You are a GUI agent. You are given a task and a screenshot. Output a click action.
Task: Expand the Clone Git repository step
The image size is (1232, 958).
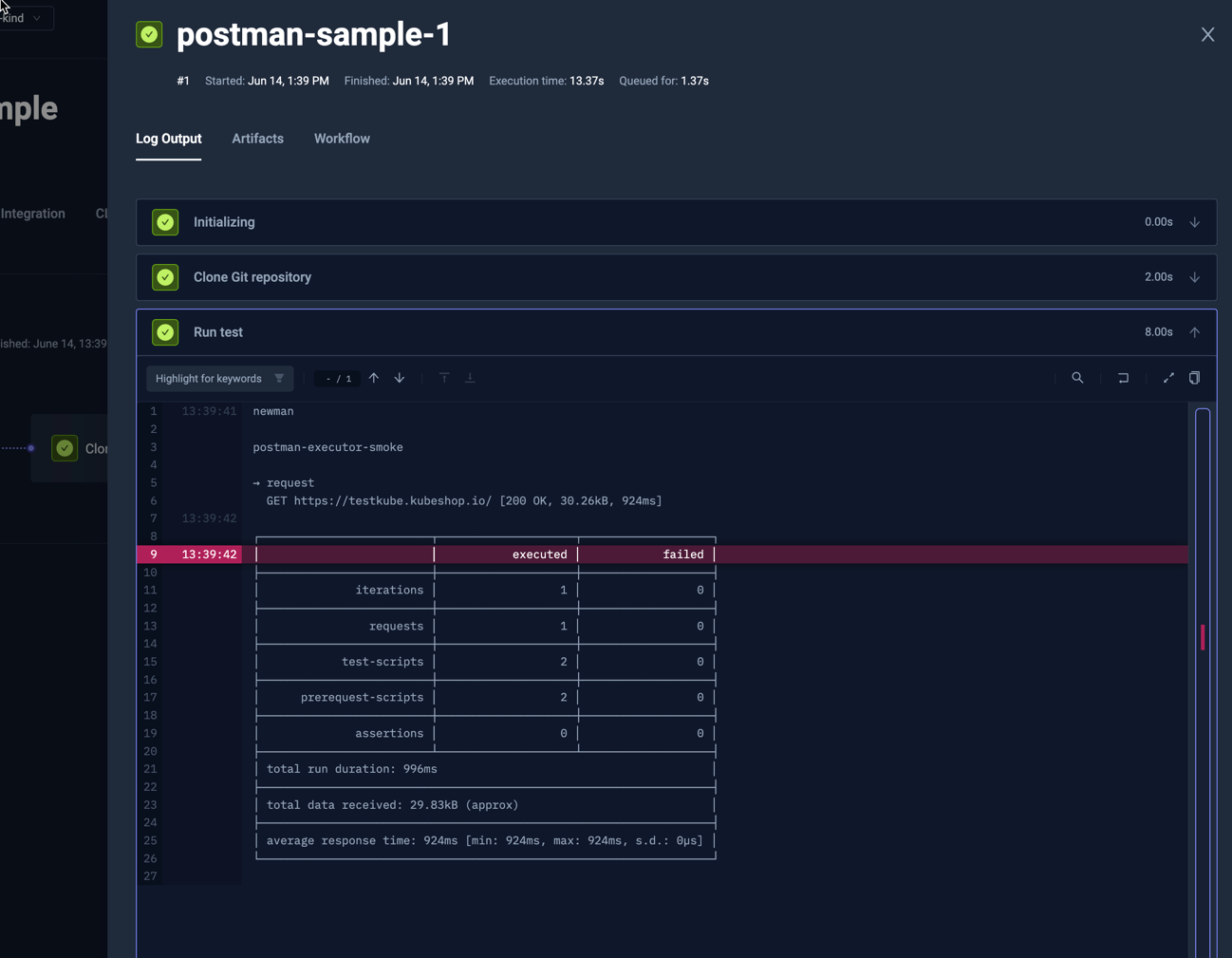click(x=1195, y=276)
